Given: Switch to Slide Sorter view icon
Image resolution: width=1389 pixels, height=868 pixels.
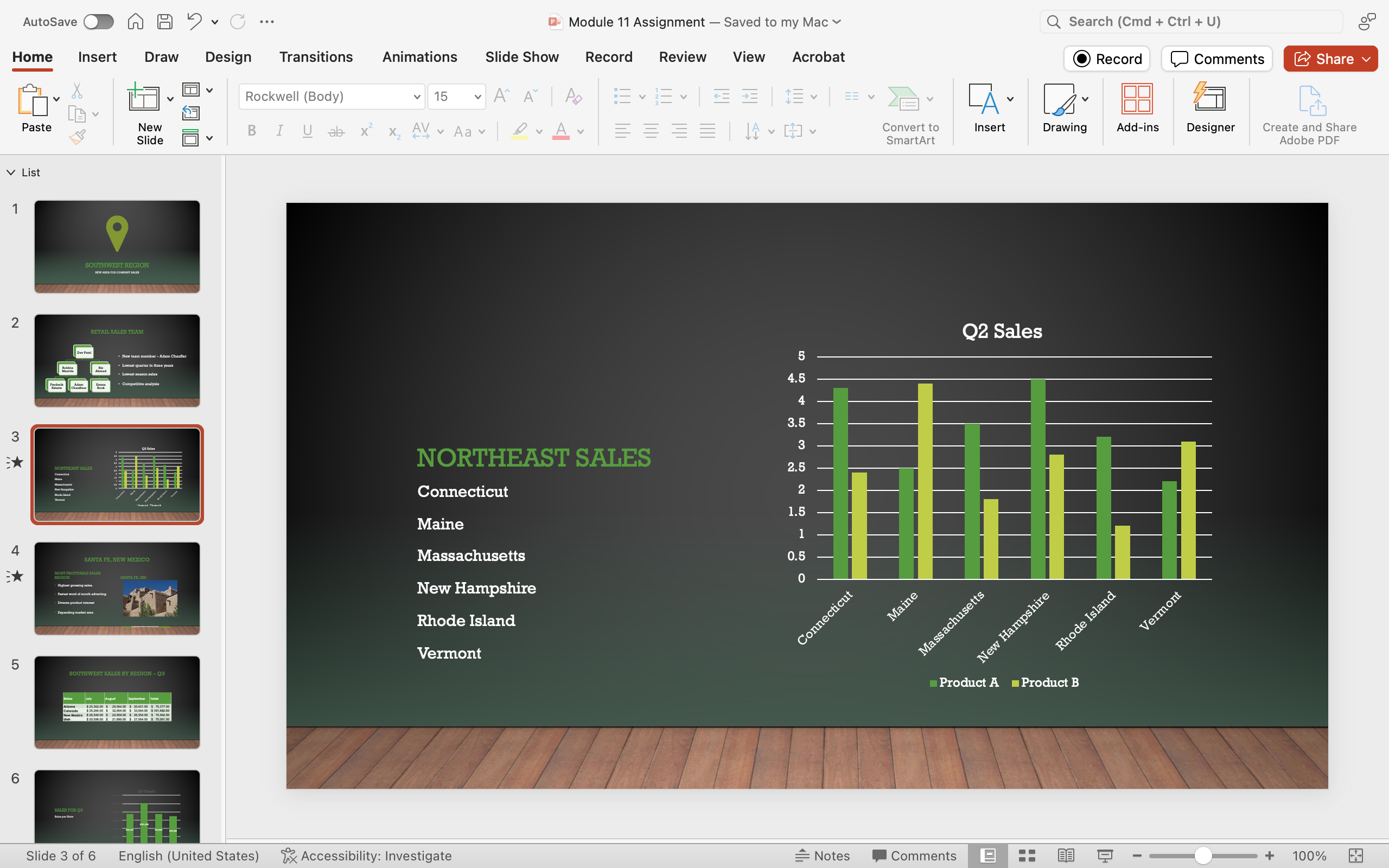Looking at the screenshot, I should [1027, 856].
